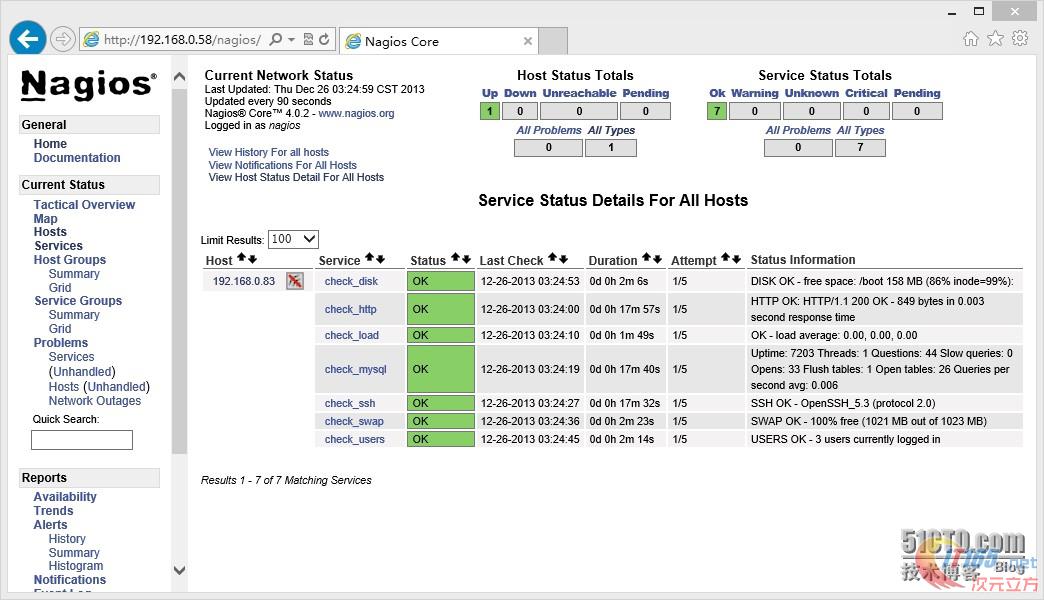Open Services in Current Status
Screen dimensions: 1044x600
coord(59,246)
